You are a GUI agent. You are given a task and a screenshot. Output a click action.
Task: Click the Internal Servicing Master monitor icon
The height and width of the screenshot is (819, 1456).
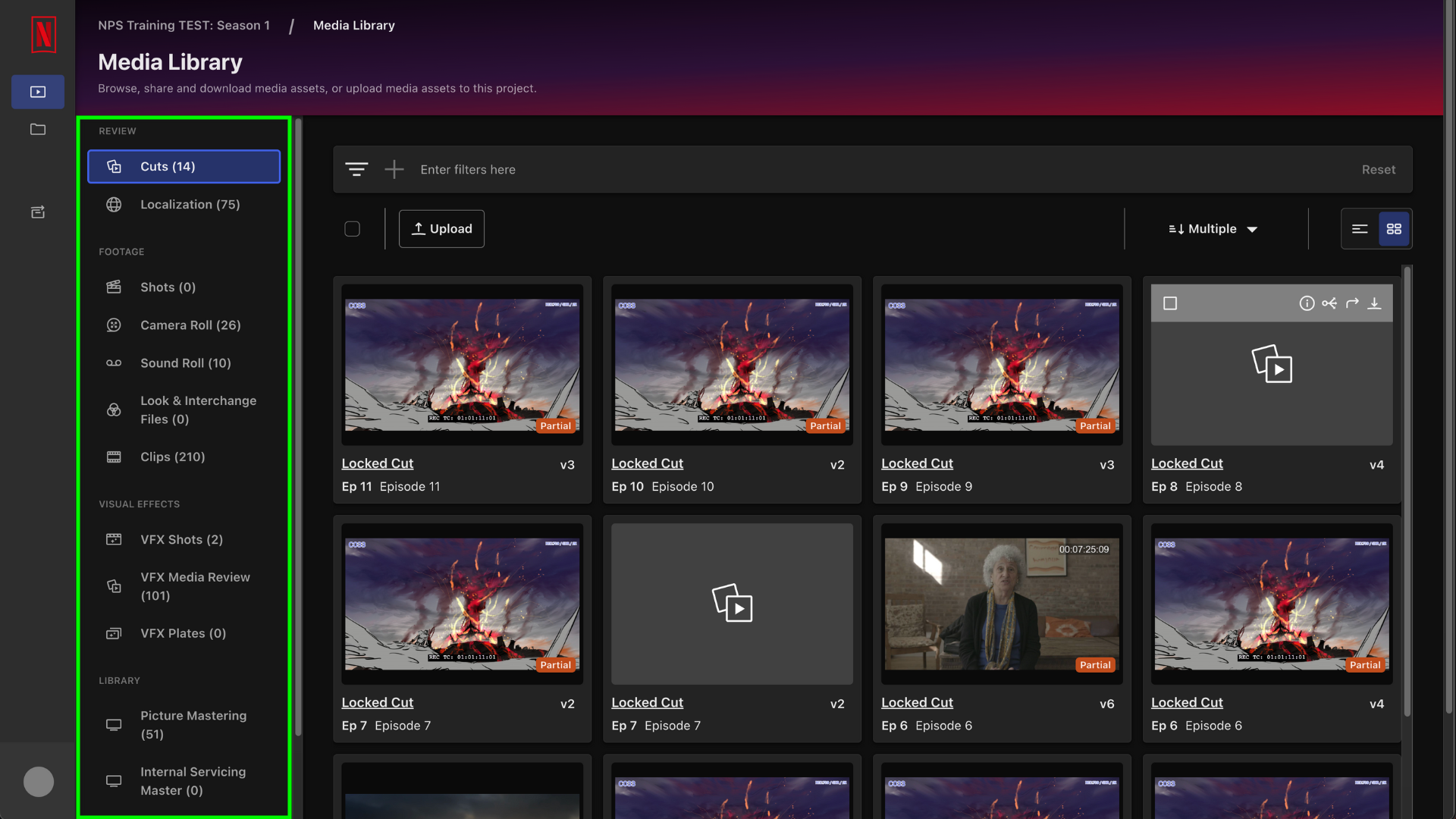pos(114,781)
